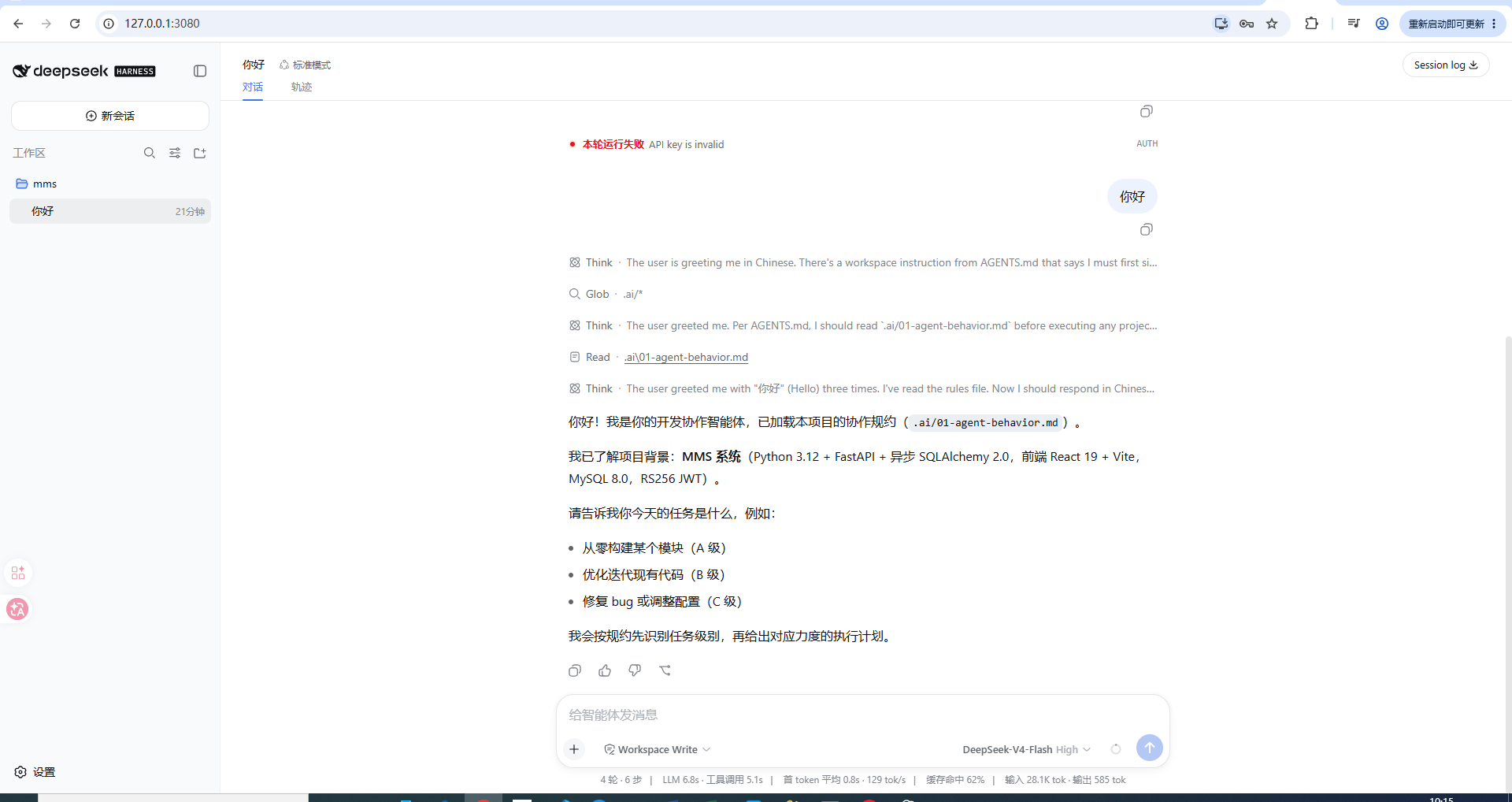This screenshot has width=1512, height=802.
Task: Open the translate floating icon
Action: (x=17, y=609)
